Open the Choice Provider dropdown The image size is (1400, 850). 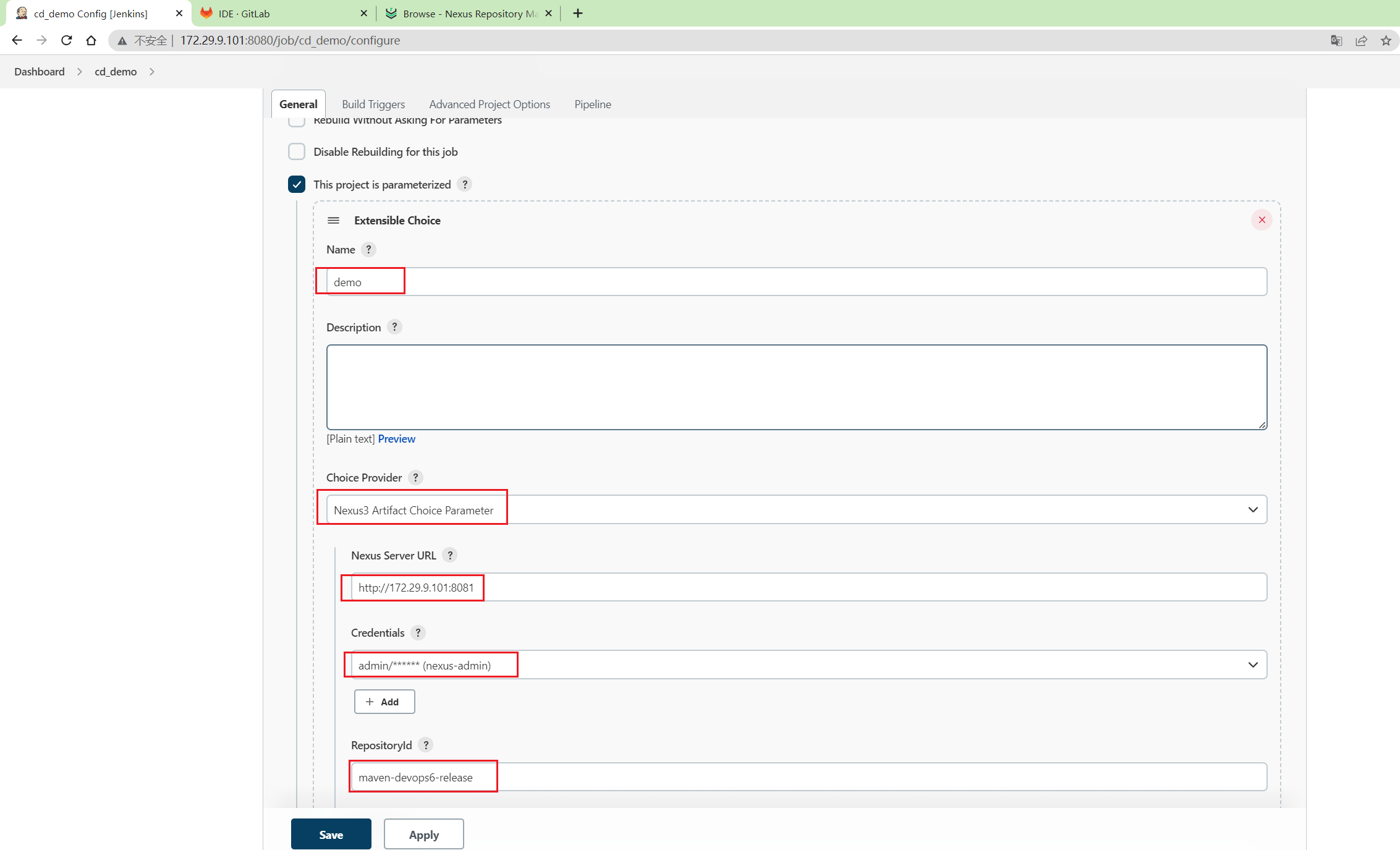(x=797, y=509)
